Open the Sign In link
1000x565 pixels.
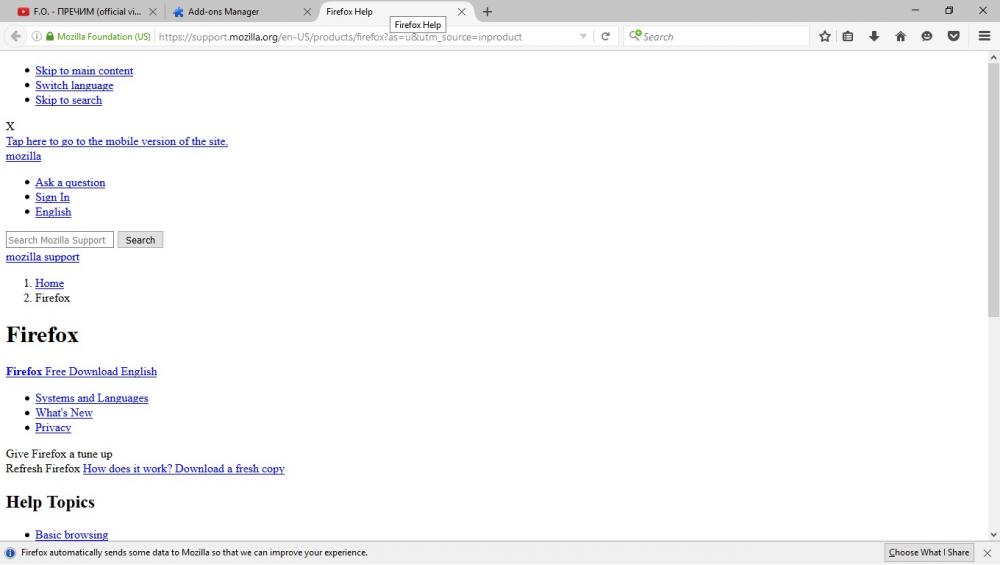52,197
